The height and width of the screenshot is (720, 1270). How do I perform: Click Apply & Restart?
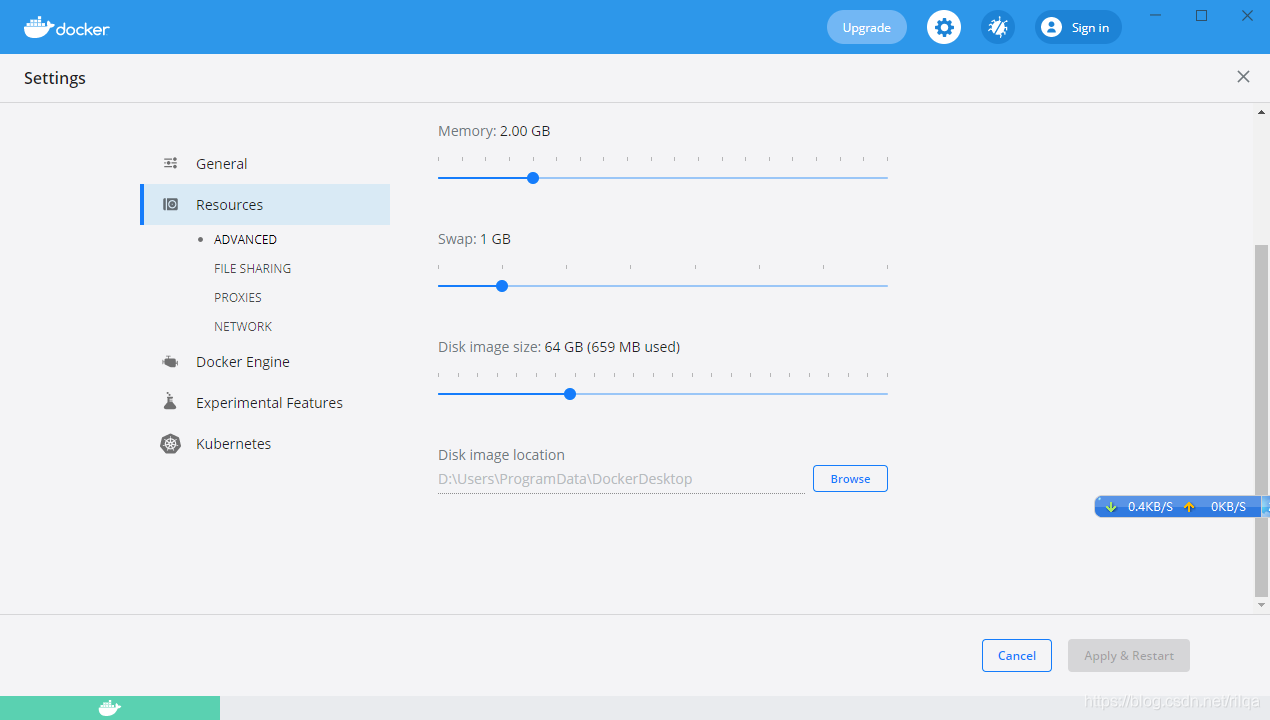pos(1128,655)
